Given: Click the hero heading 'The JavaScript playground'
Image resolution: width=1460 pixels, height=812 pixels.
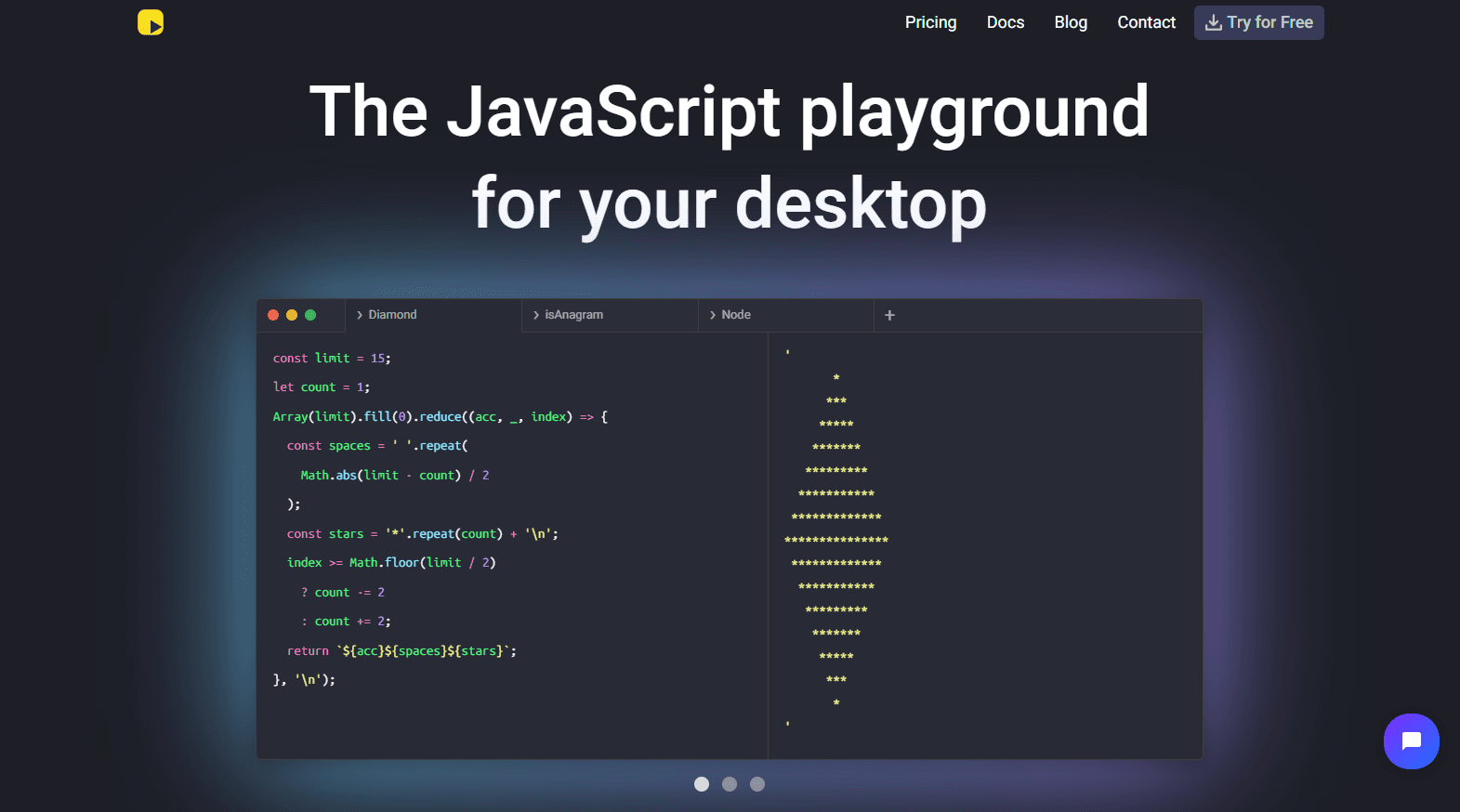Looking at the screenshot, I should 730,111.
